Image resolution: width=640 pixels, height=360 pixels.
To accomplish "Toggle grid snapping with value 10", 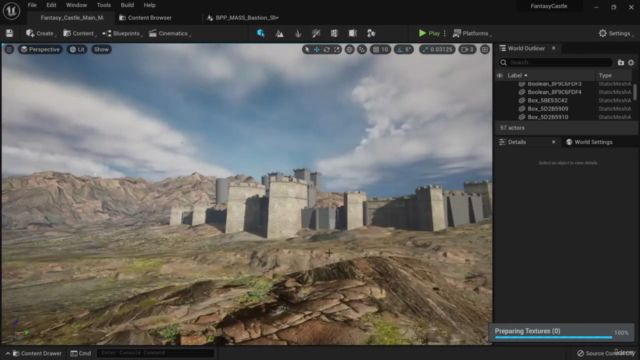I will click(x=380, y=49).
